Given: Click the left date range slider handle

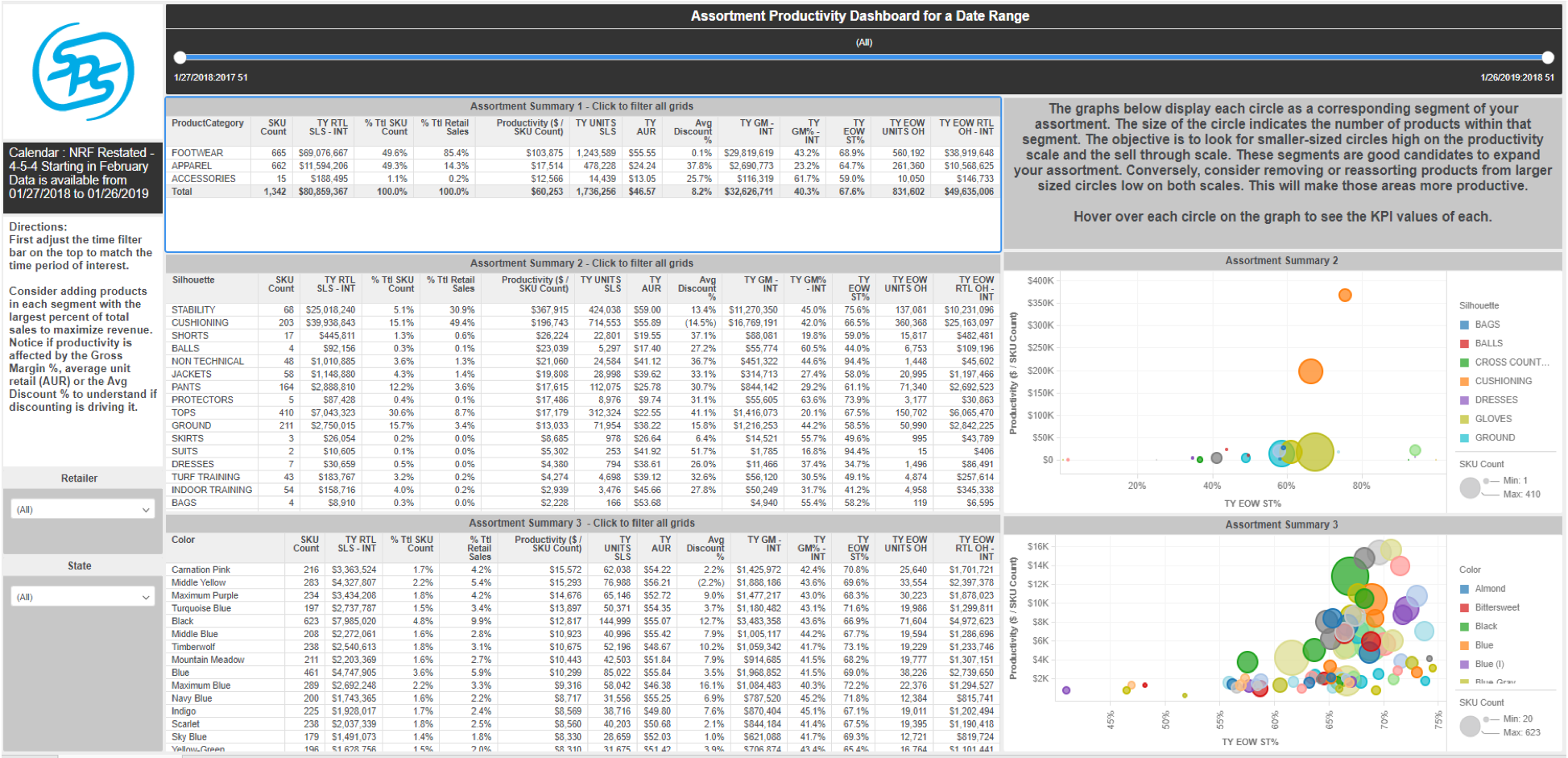Looking at the screenshot, I should click(x=180, y=57).
